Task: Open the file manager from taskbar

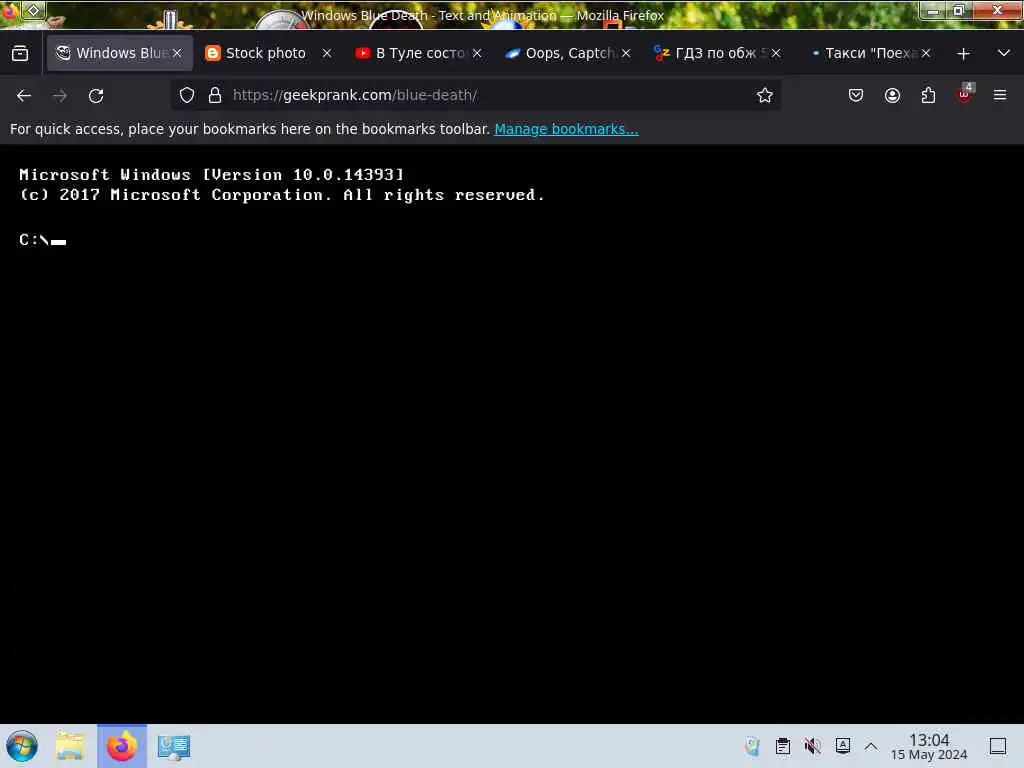Action: (x=70, y=746)
